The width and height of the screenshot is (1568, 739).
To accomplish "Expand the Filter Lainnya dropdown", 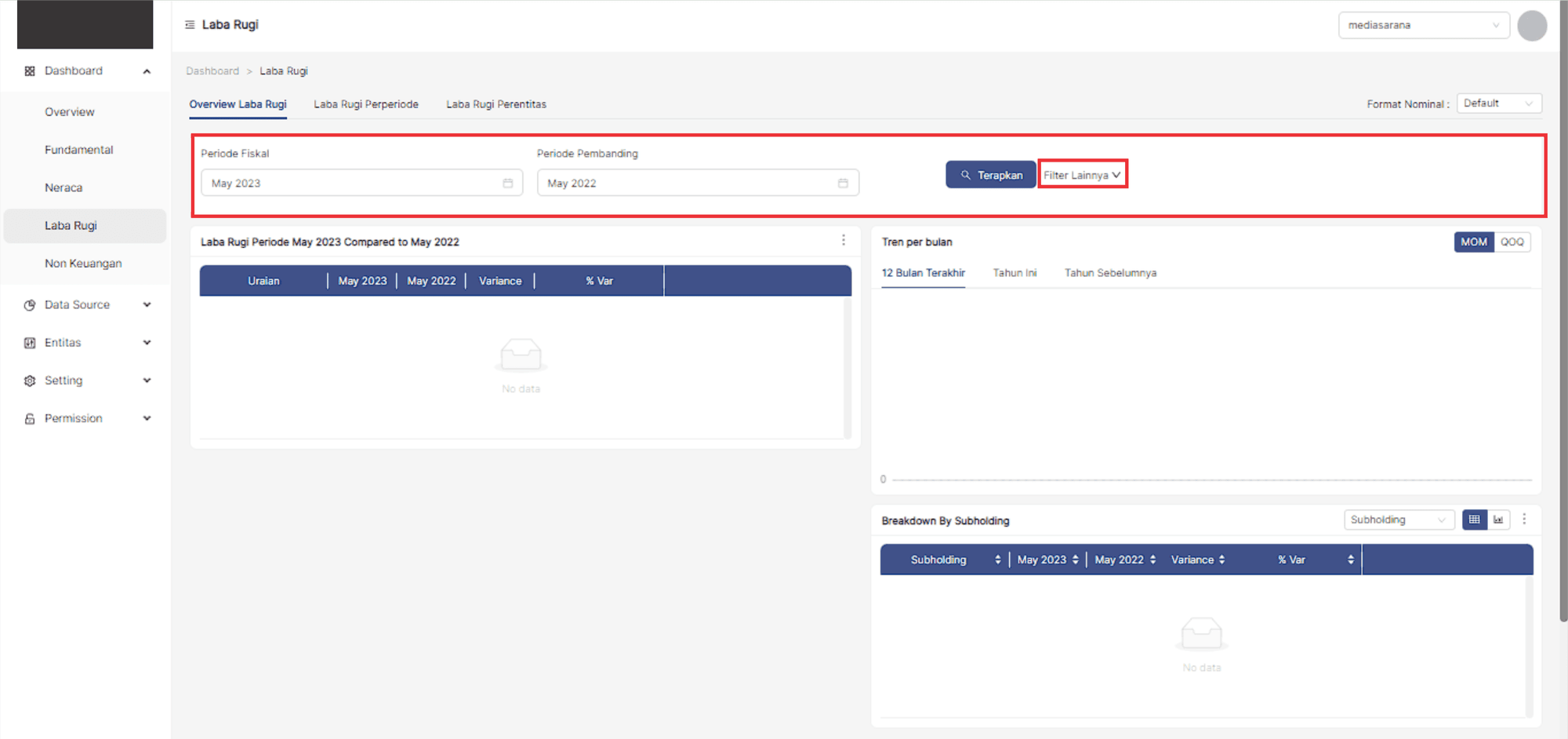I will click(x=1082, y=176).
